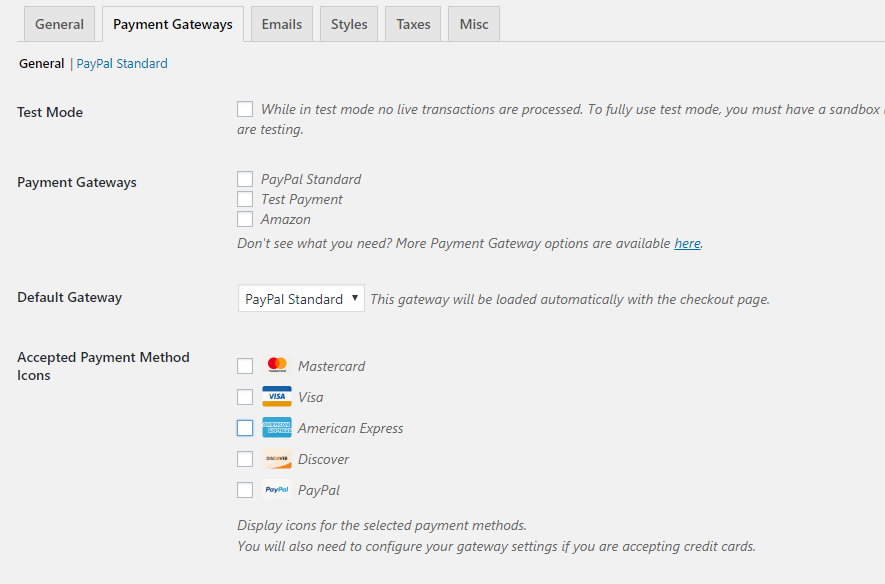Click the 'Visa' label text
Image resolution: width=885 pixels, height=584 pixels.
(310, 397)
